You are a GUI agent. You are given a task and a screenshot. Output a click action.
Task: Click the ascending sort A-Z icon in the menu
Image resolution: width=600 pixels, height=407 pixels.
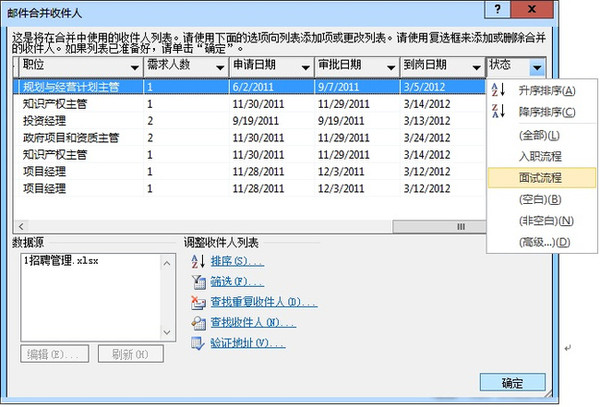497,91
